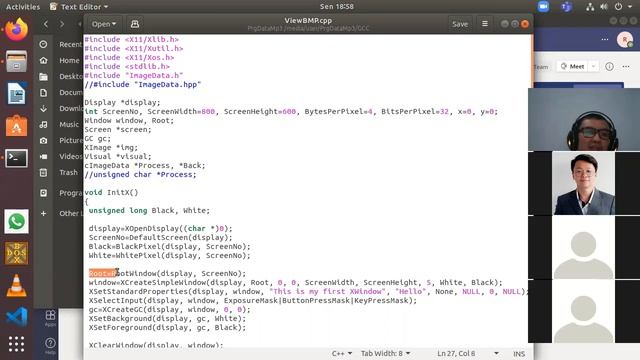This screenshot has width=640, height=360.
Task: Open the Text Editor app menu
Action: [x=79, y=7]
